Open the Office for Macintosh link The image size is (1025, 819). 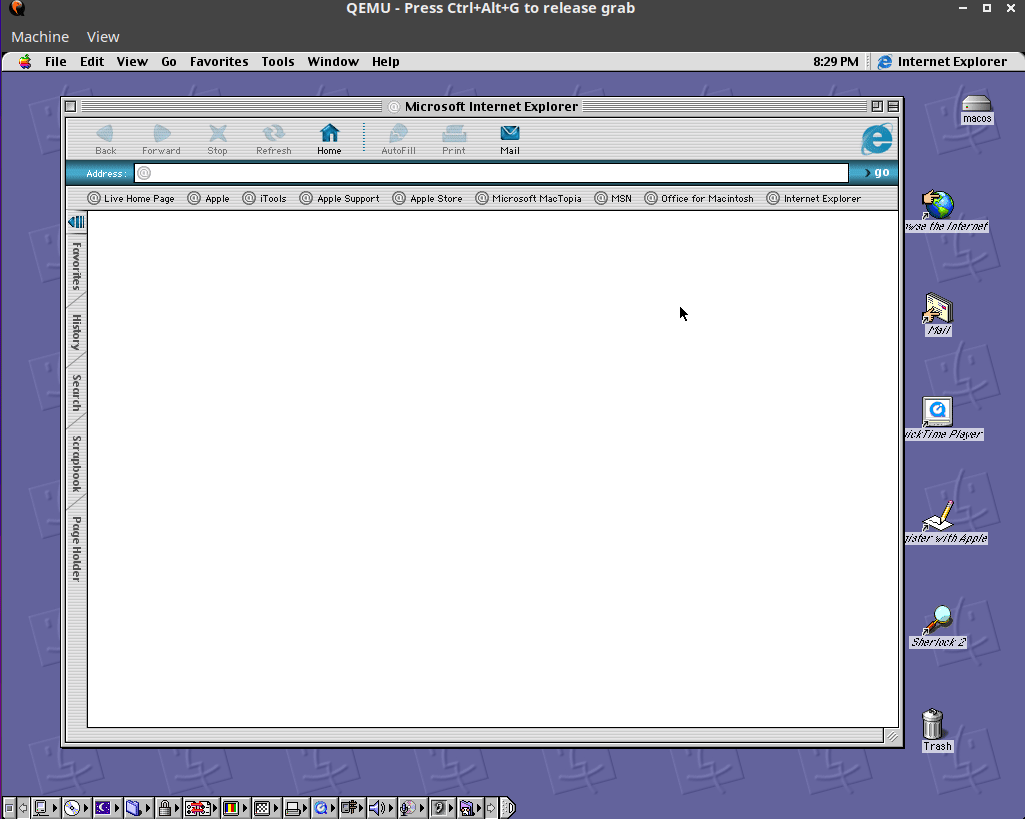(x=699, y=198)
